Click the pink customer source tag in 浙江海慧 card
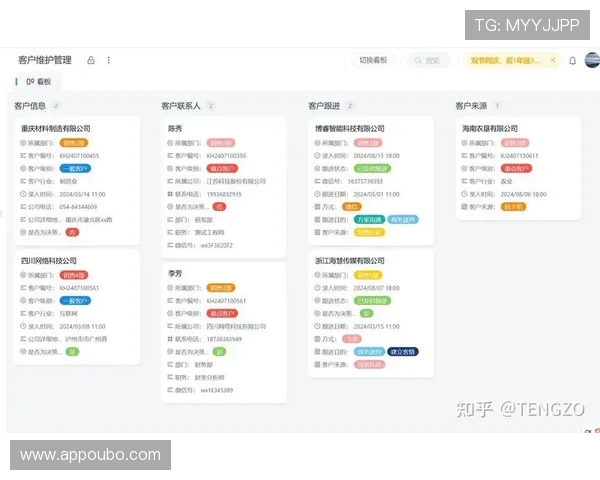 [x=369, y=364]
